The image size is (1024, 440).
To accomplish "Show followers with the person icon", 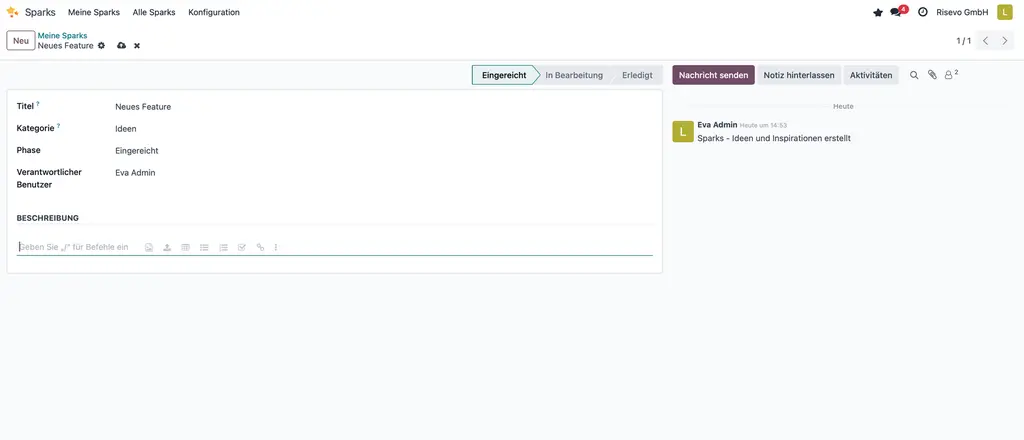I will pyautogui.click(x=951, y=74).
